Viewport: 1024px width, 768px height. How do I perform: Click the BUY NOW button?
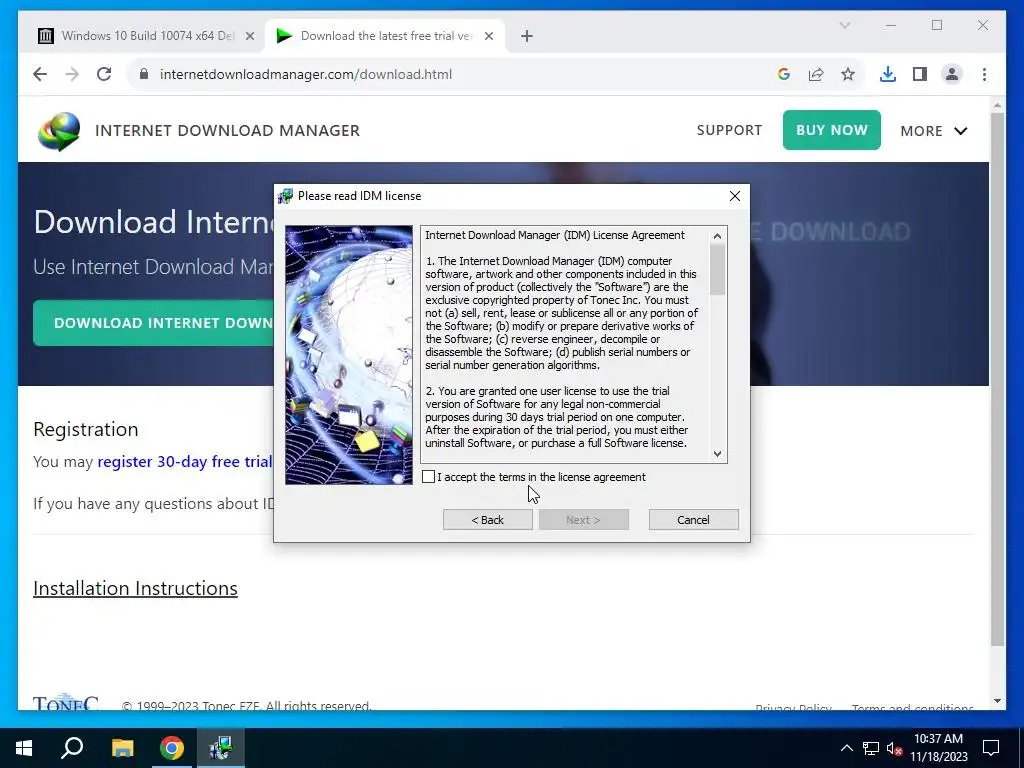pyautogui.click(x=831, y=130)
